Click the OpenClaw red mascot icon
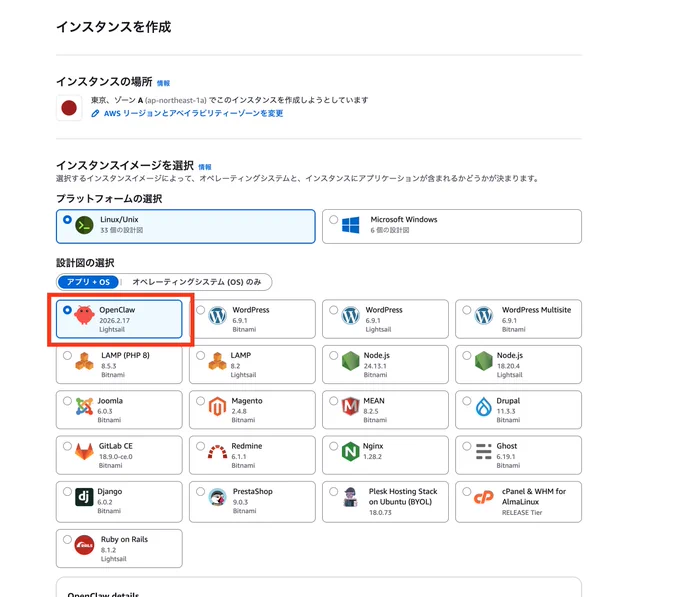This screenshot has height=597, width=680. pos(84,315)
